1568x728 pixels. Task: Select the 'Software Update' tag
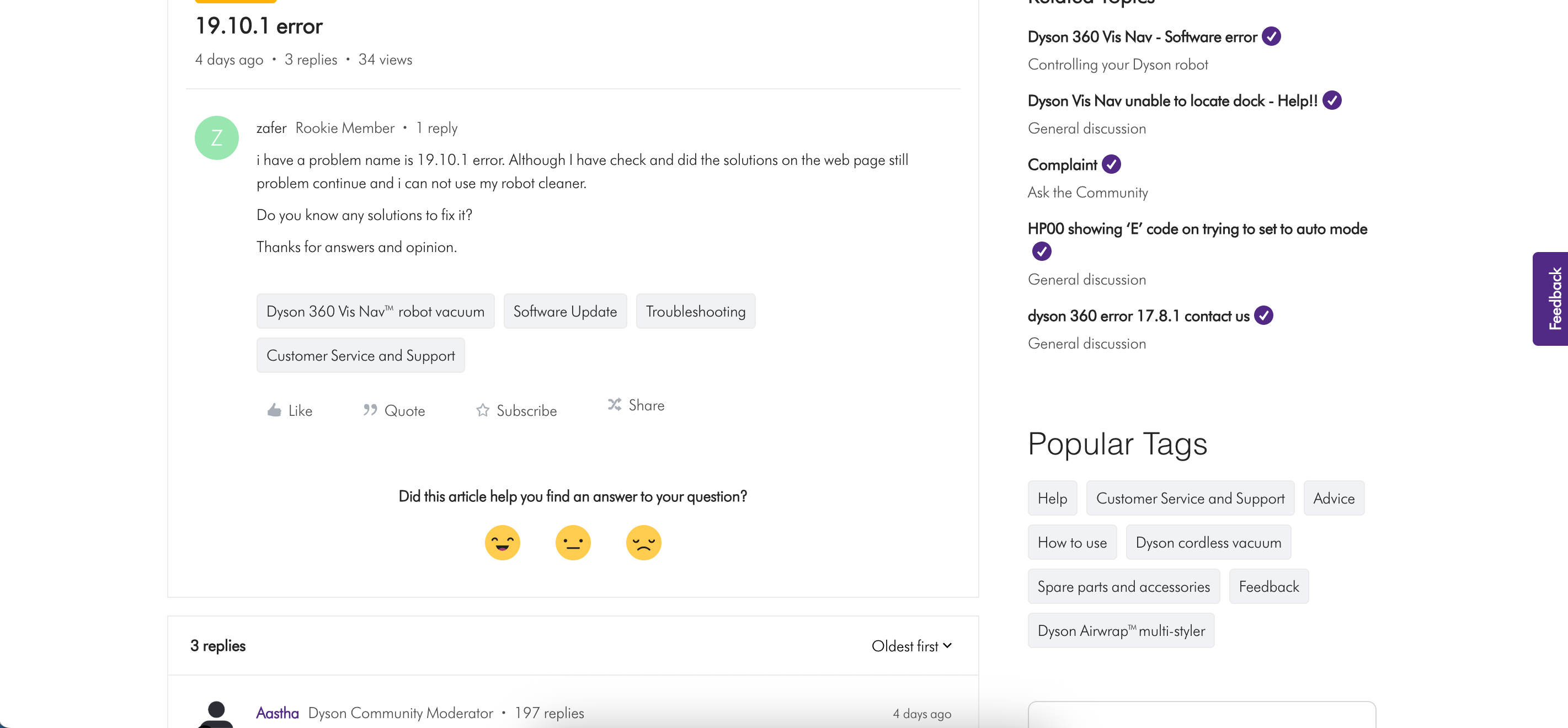(x=565, y=311)
